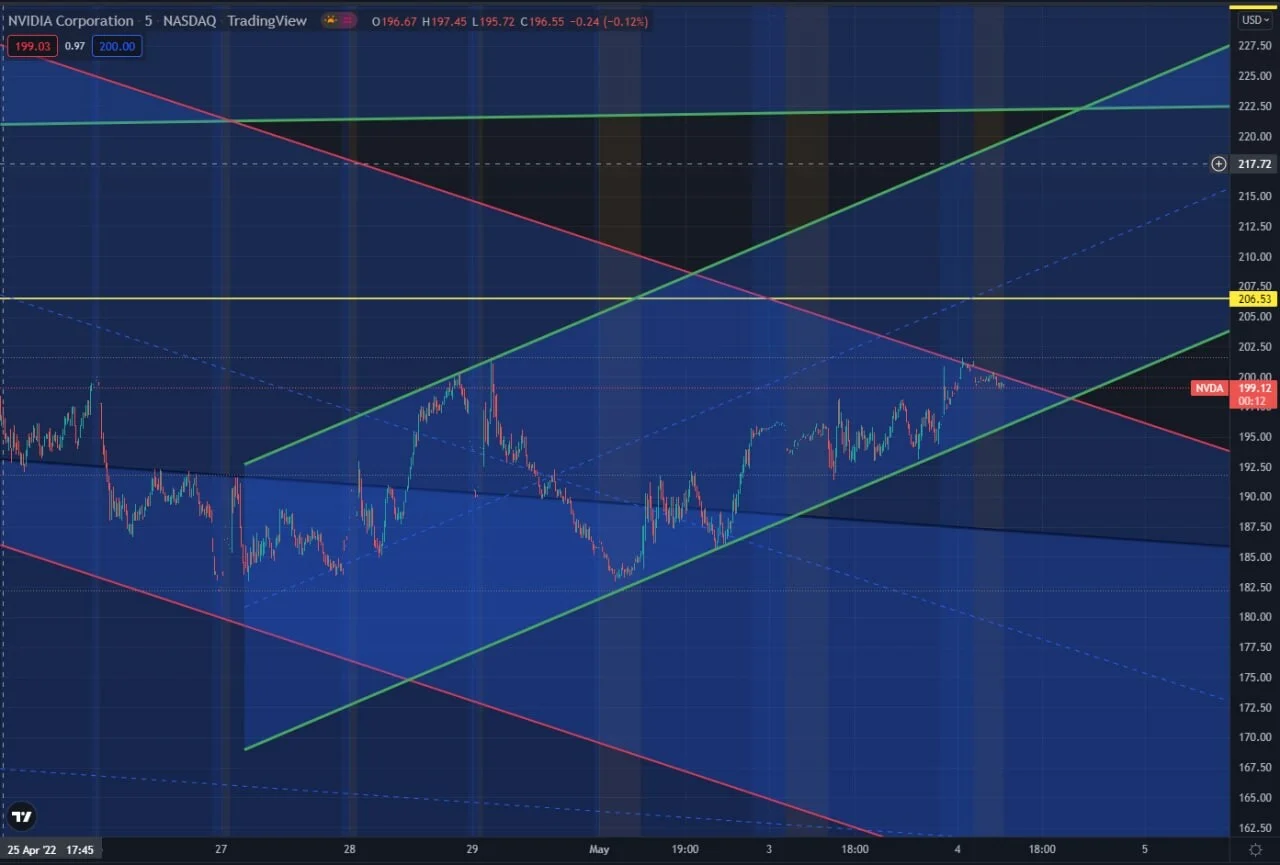The height and width of the screenshot is (865, 1280).
Task: Click the 29 date label on time axis
Action: [x=474, y=850]
